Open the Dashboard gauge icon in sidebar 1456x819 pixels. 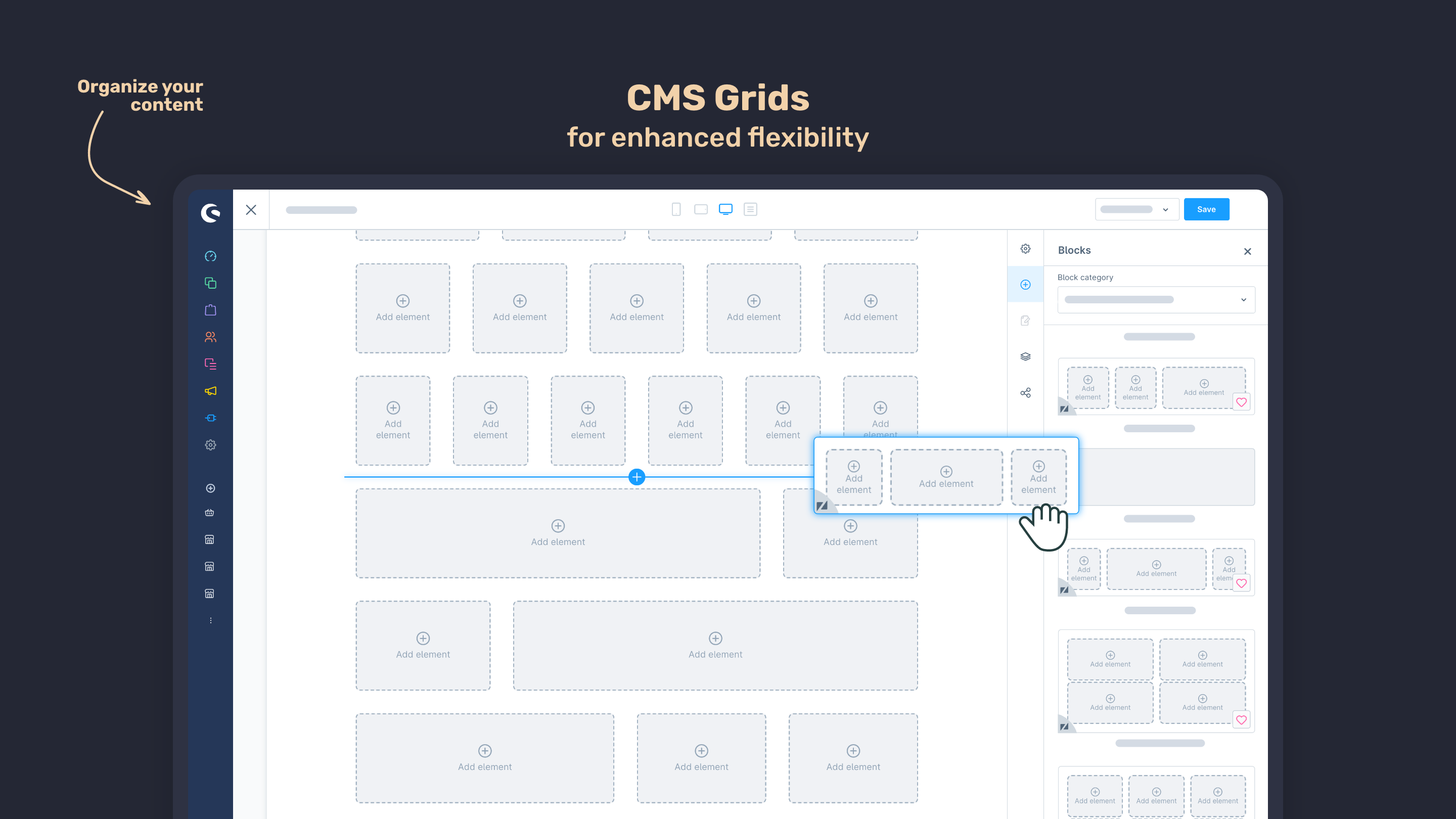[x=210, y=256]
